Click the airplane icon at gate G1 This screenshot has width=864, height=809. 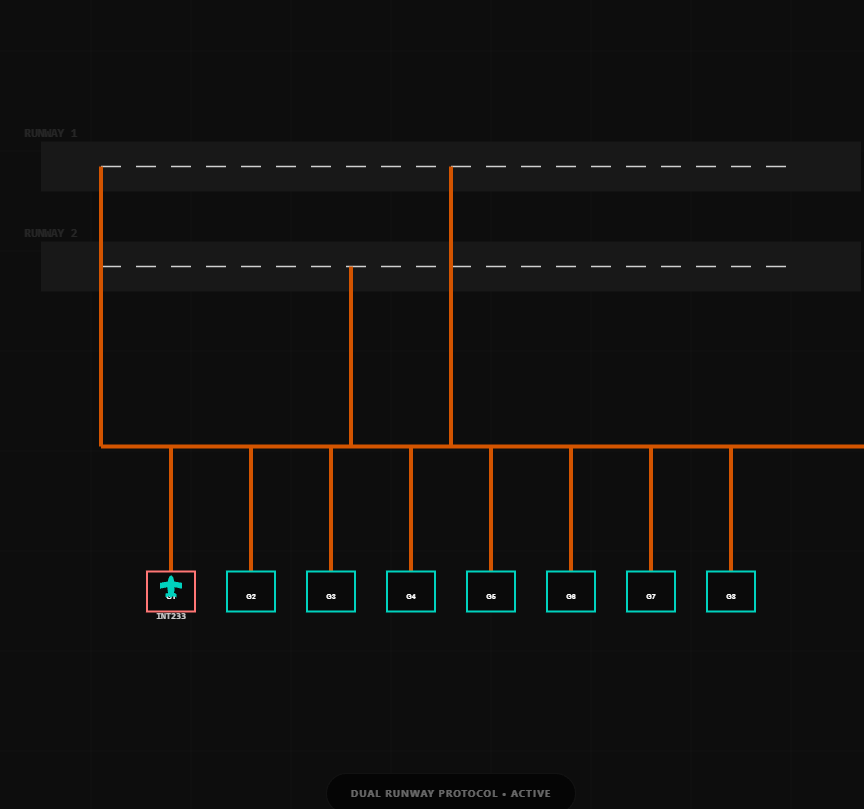coord(171,587)
